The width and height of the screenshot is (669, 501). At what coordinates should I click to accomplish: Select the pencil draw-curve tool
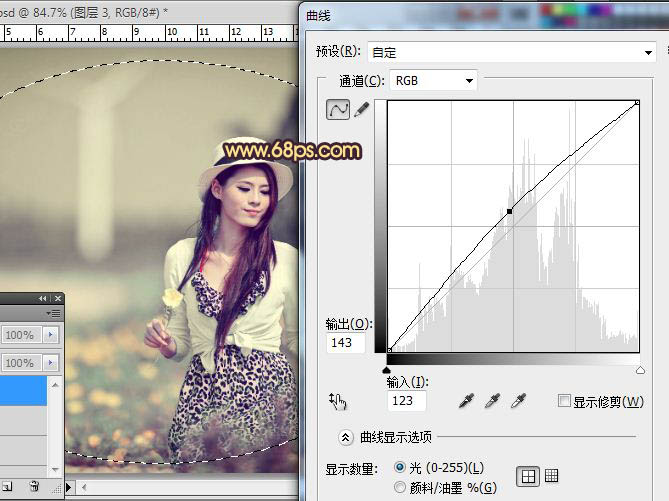(x=361, y=110)
